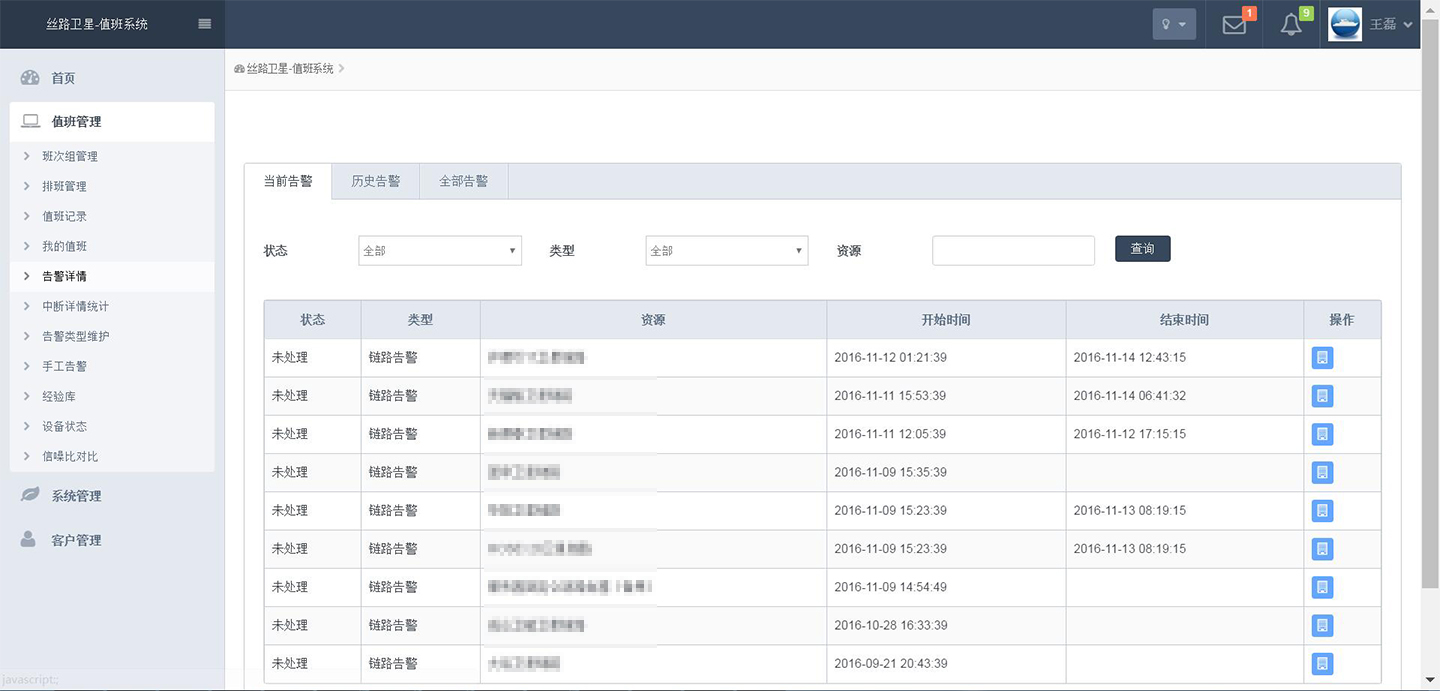Open 排班管理 in the sidebar
The height and width of the screenshot is (691, 1440).
coord(64,186)
